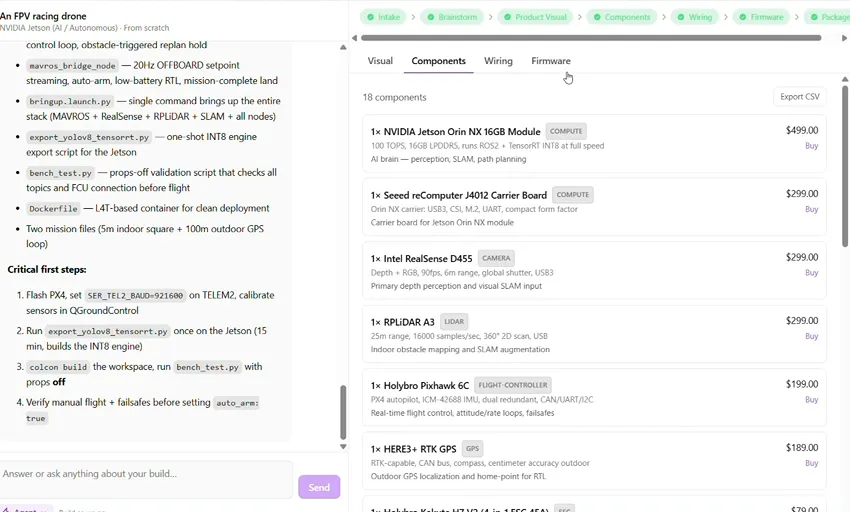
Task: Click the green check icon on Product Visual
Action: [507, 17]
